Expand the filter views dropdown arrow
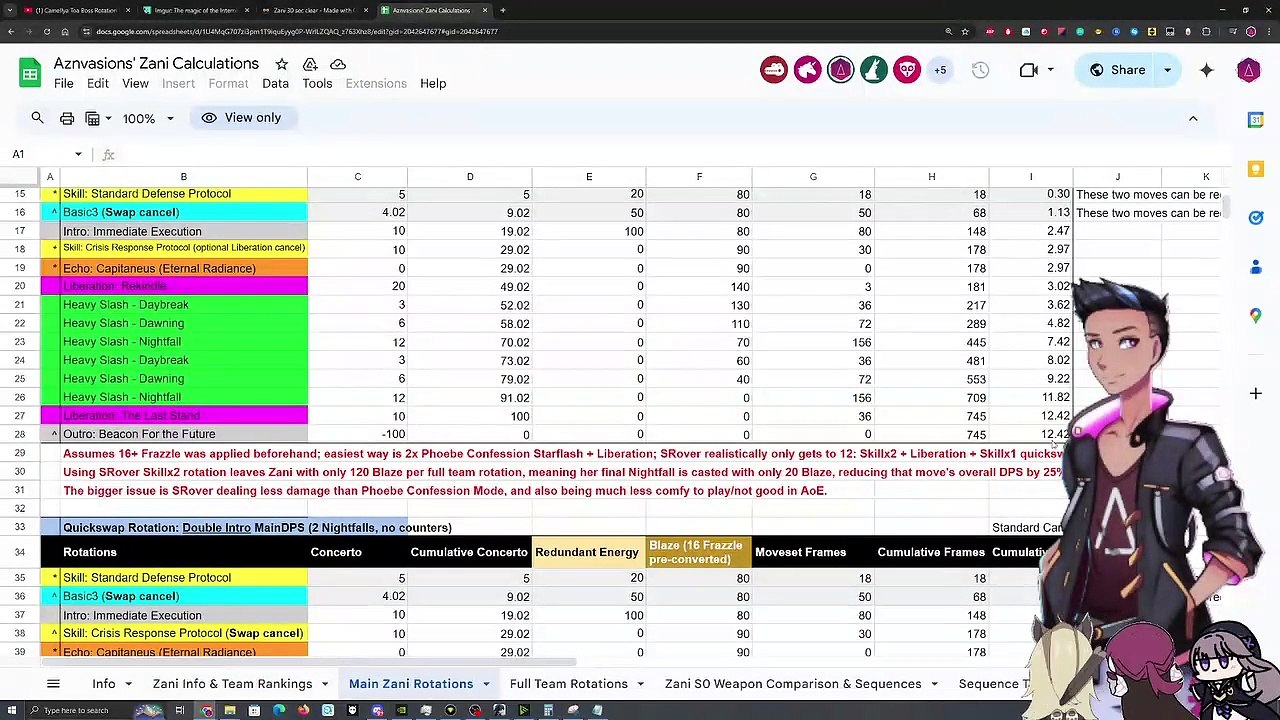Image resolution: width=1280 pixels, height=720 pixels. (x=108, y=119)
